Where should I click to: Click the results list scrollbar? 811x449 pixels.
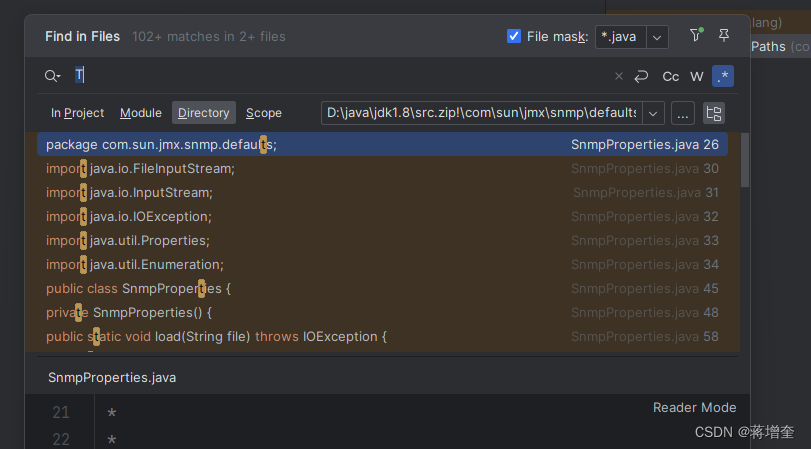coord(745,159)
